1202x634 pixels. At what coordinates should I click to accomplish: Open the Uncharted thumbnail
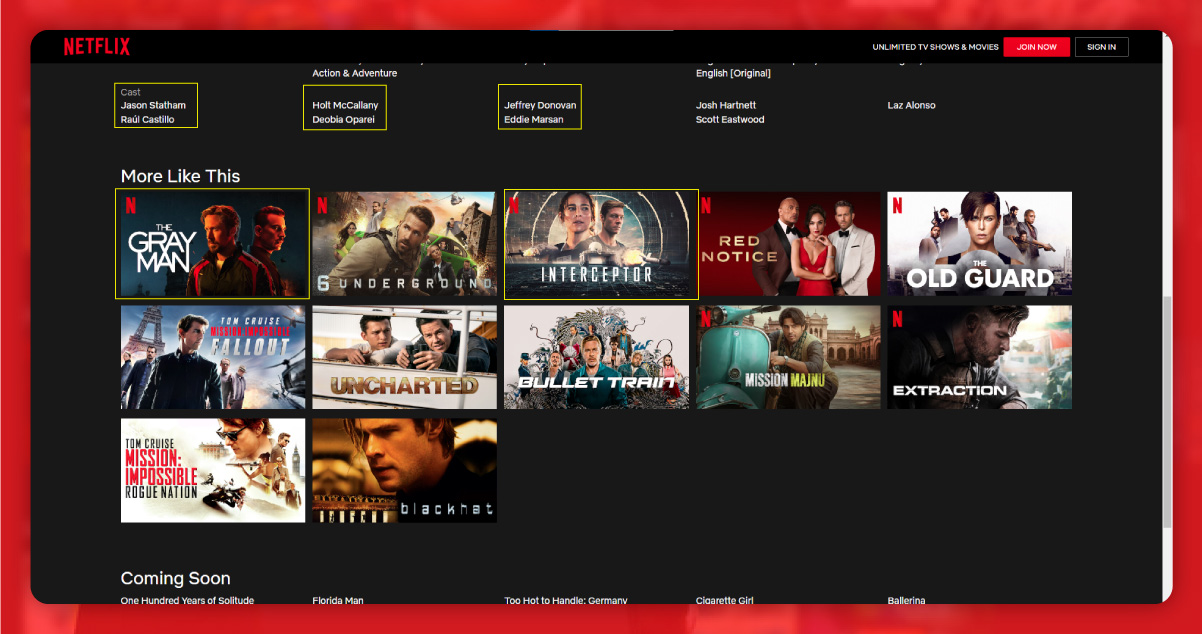pos(404,357)
